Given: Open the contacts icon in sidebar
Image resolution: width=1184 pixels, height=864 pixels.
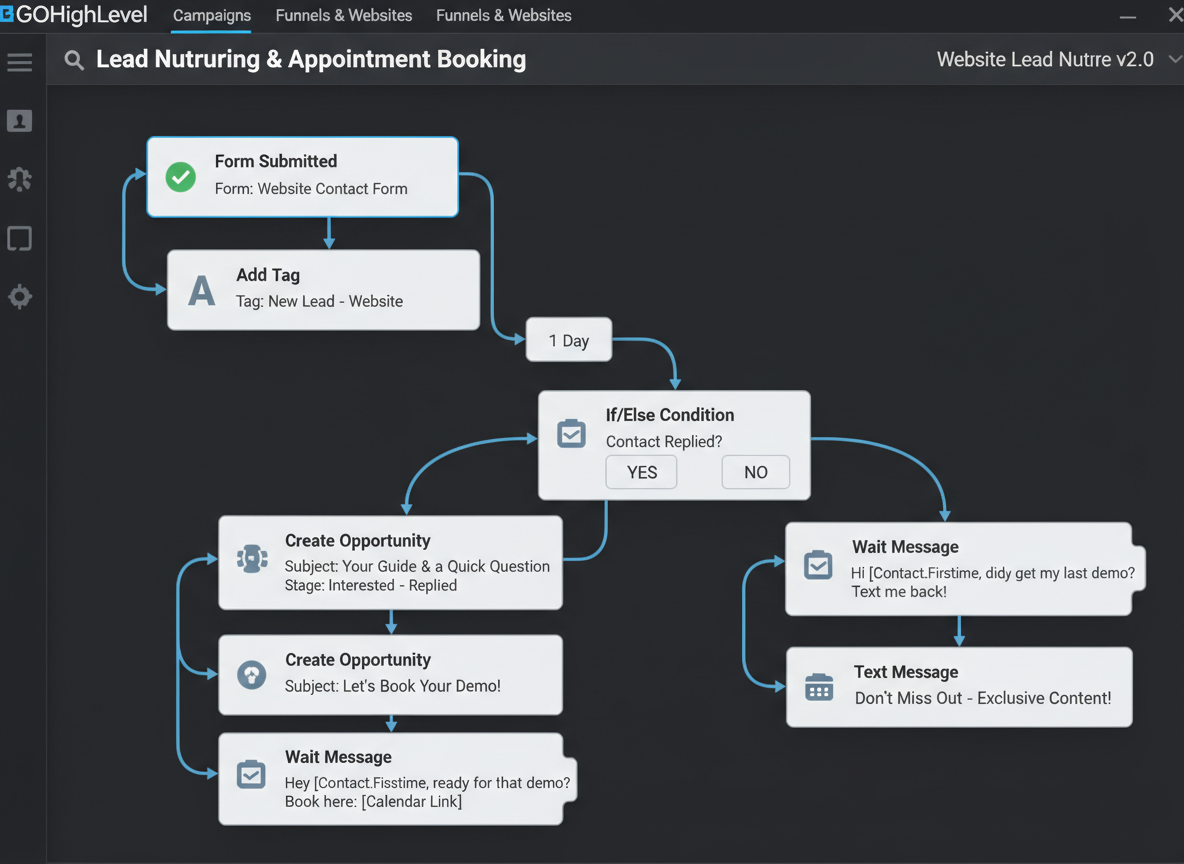Looking at the screenshot, I should point(20,121).
